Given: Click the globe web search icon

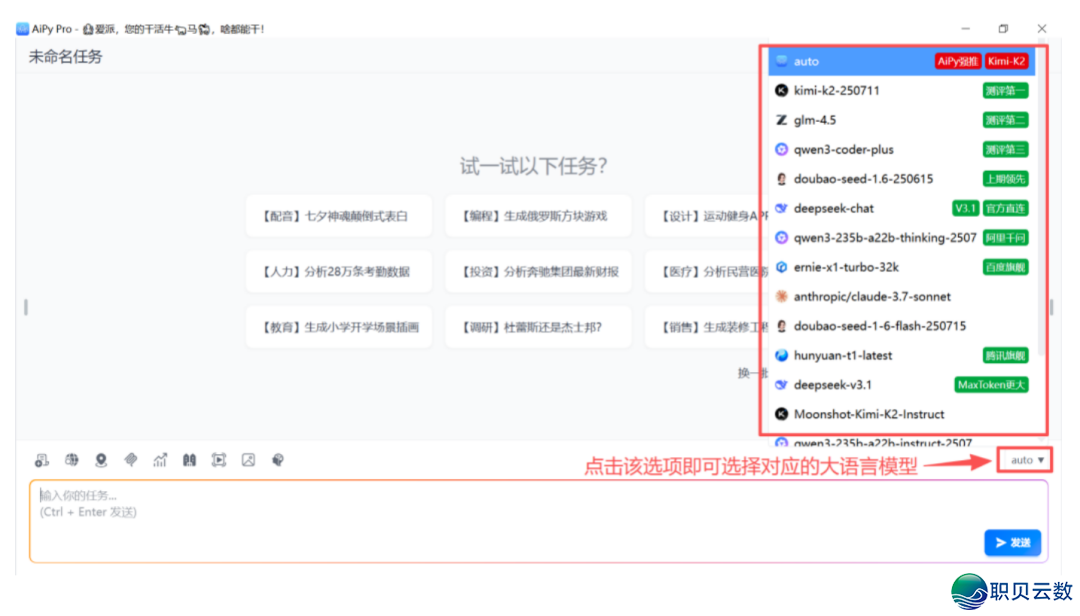Looking at the screenshot, I should [x=72, y=460].
